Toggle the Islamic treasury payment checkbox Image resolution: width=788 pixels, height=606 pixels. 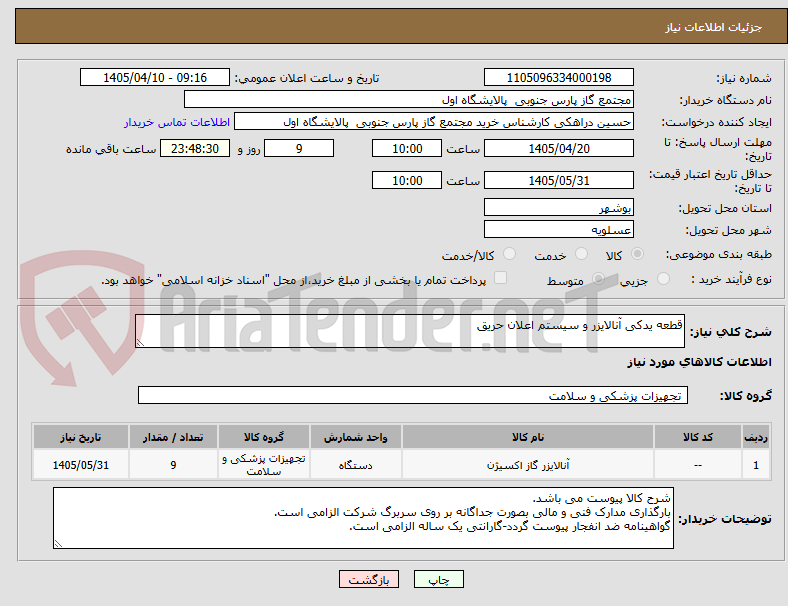pyautogui.click(x=501, y=278)
